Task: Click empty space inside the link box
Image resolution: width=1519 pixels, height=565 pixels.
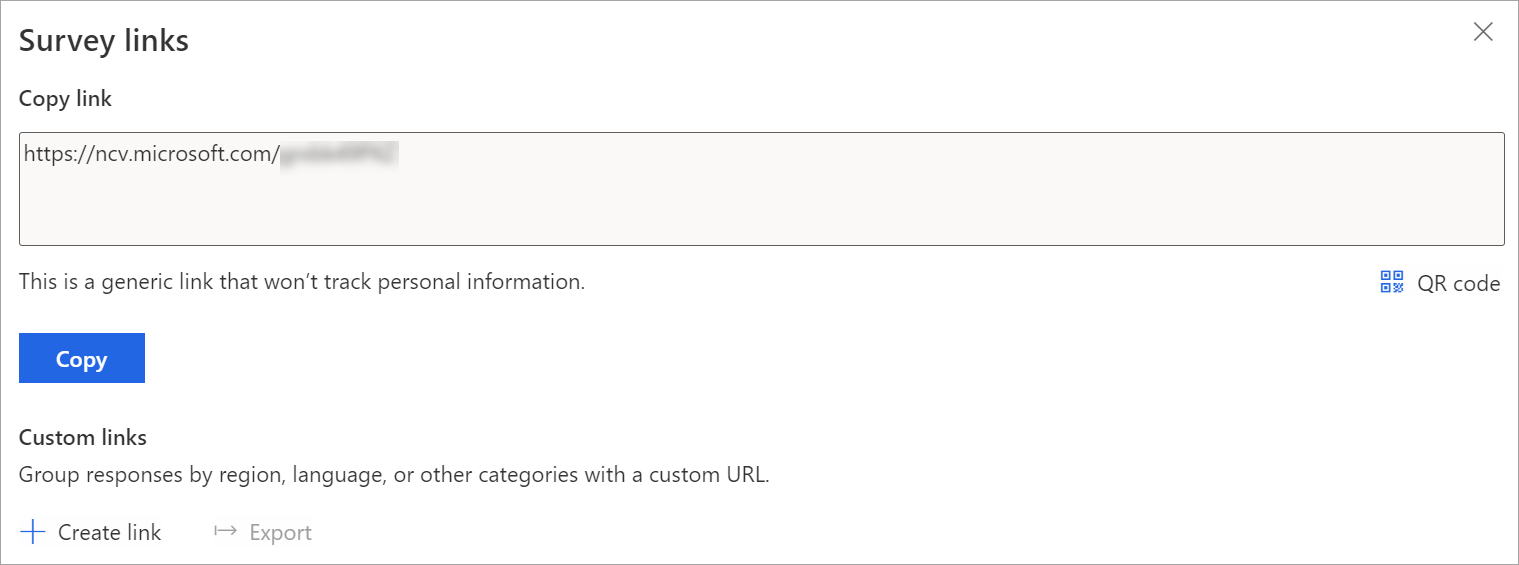Action: (760, 205)
